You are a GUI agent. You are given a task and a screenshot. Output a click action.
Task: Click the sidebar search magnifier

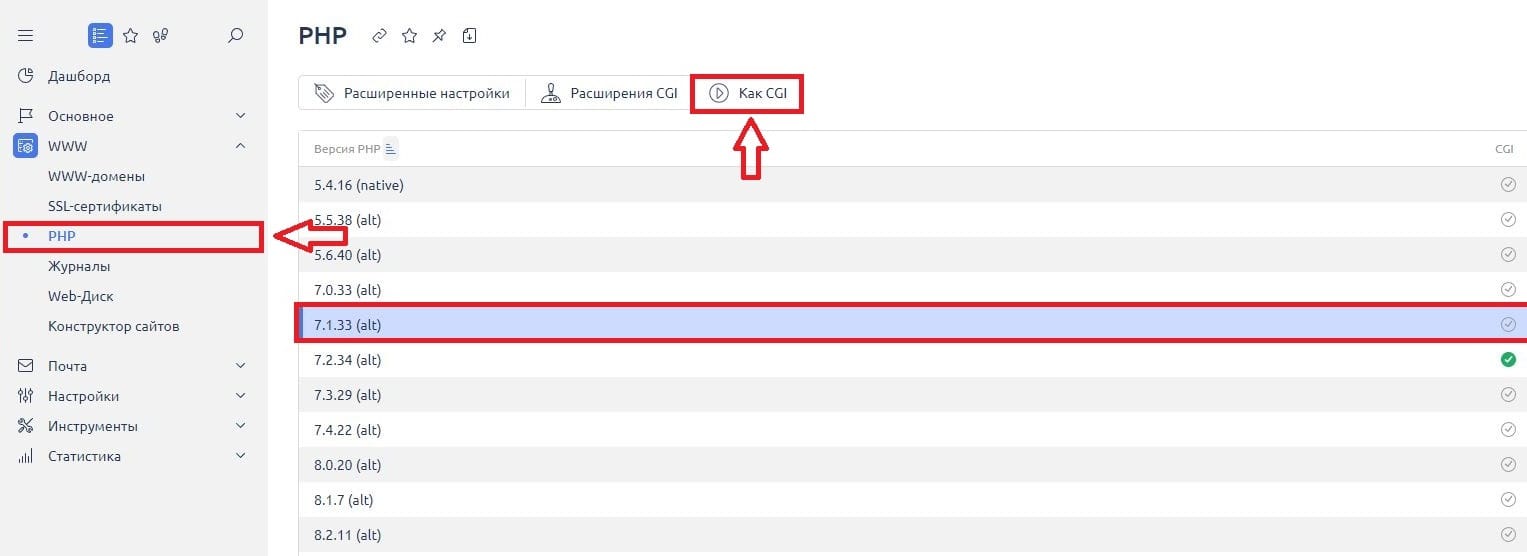235,36
